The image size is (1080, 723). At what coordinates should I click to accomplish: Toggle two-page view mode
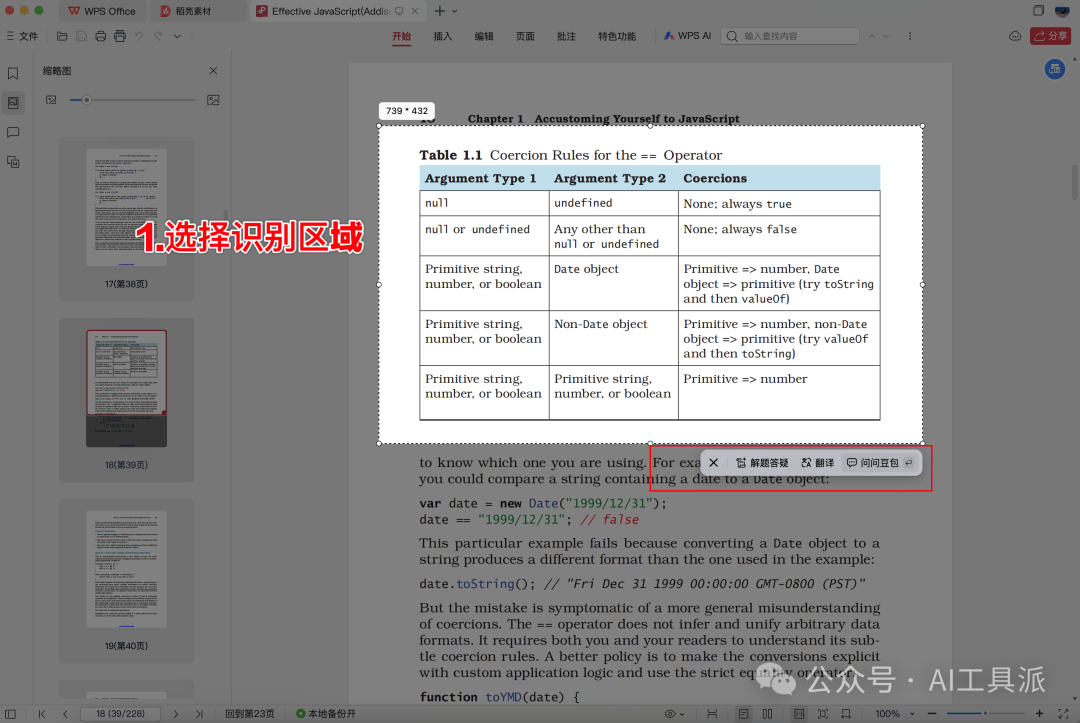tap(767, 713)
